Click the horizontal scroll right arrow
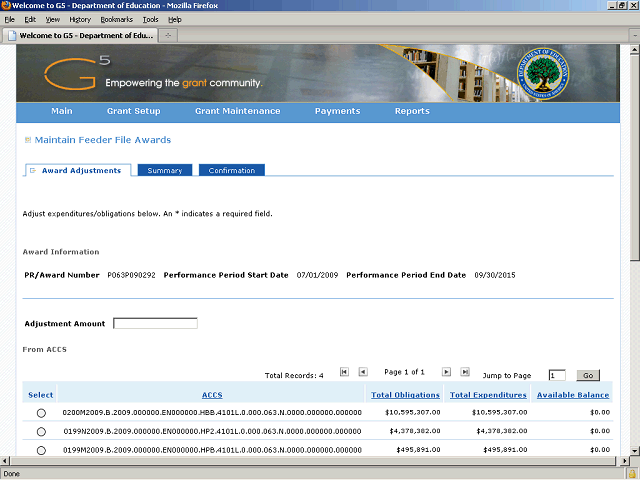Image resolution: width=640 pixels, height=480 pixels. coord(624,461)
